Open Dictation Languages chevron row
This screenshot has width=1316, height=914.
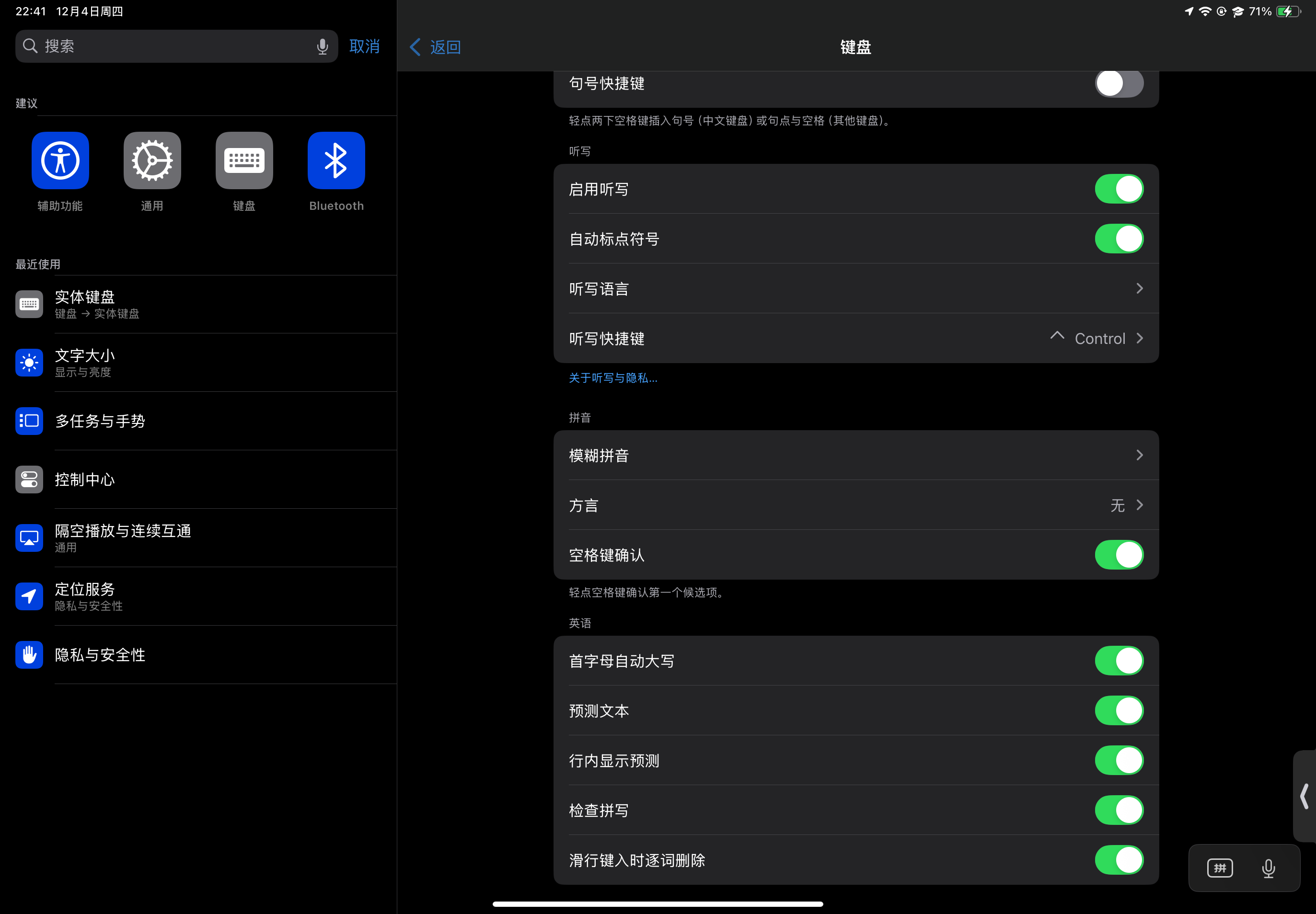[x=856, y=289]
